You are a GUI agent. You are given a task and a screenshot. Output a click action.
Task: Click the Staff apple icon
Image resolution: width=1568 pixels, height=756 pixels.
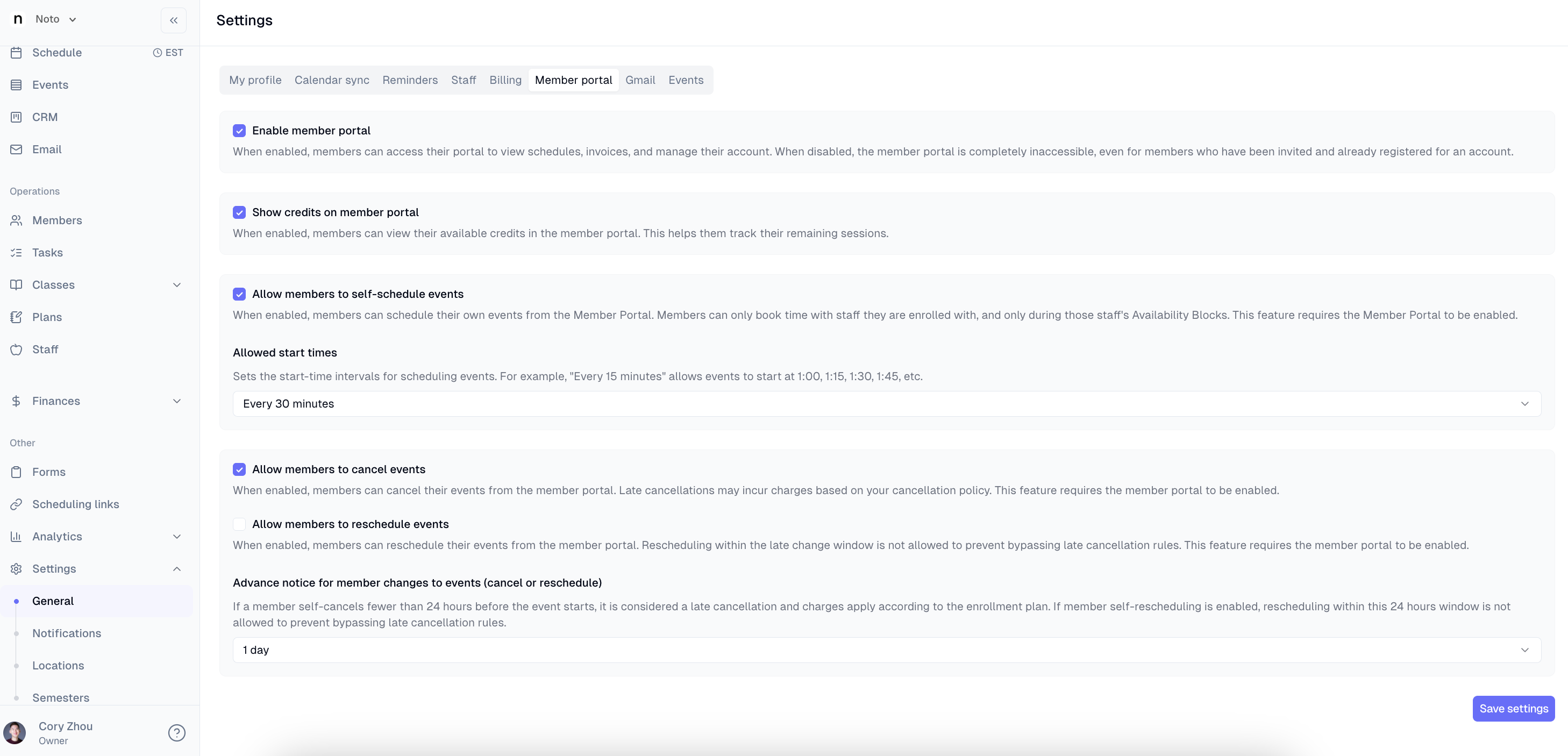click(x=17, y=350)
